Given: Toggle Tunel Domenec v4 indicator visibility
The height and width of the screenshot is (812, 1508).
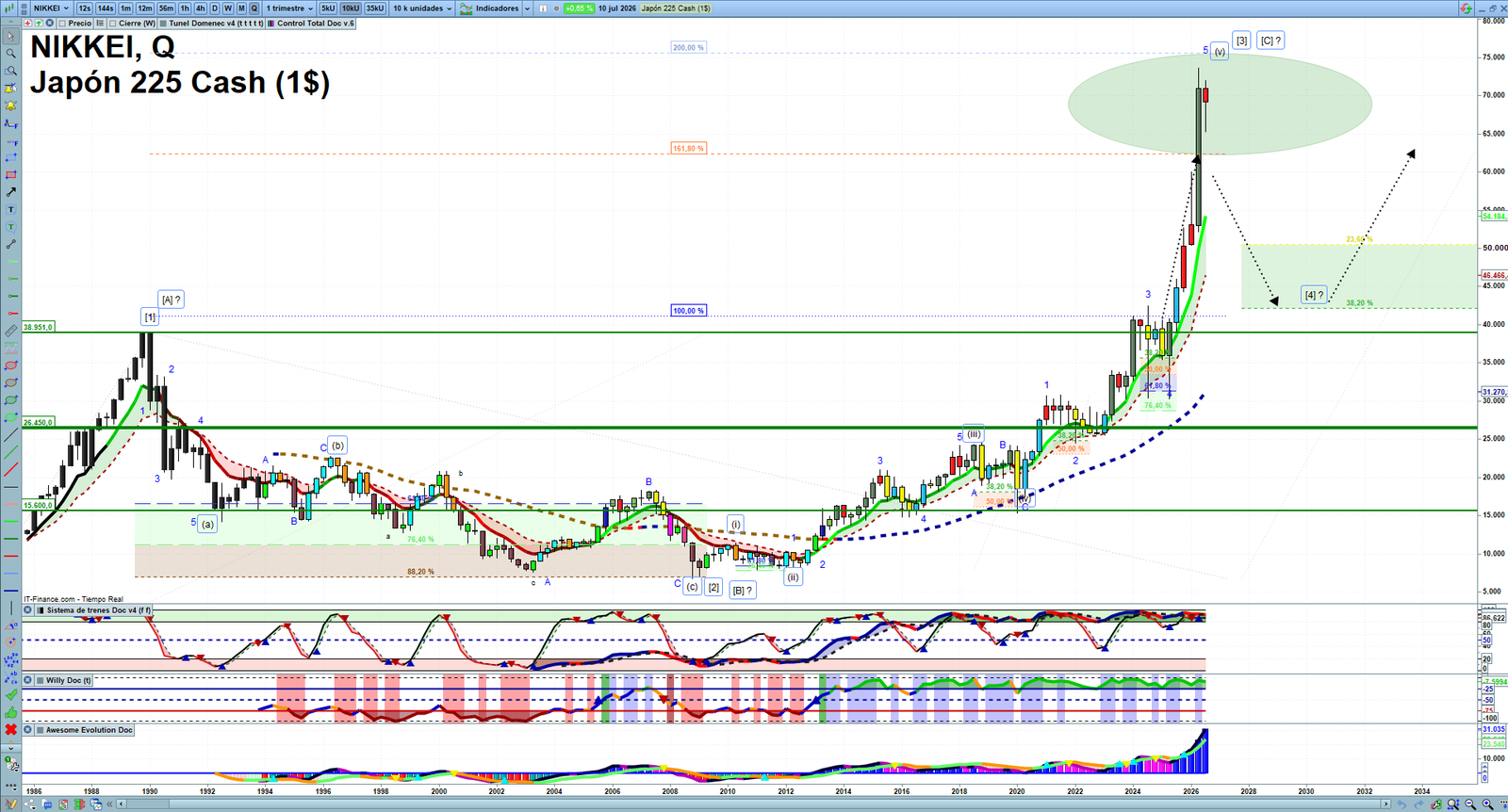Looking at the screenshot, I should [x=164, y=24].
